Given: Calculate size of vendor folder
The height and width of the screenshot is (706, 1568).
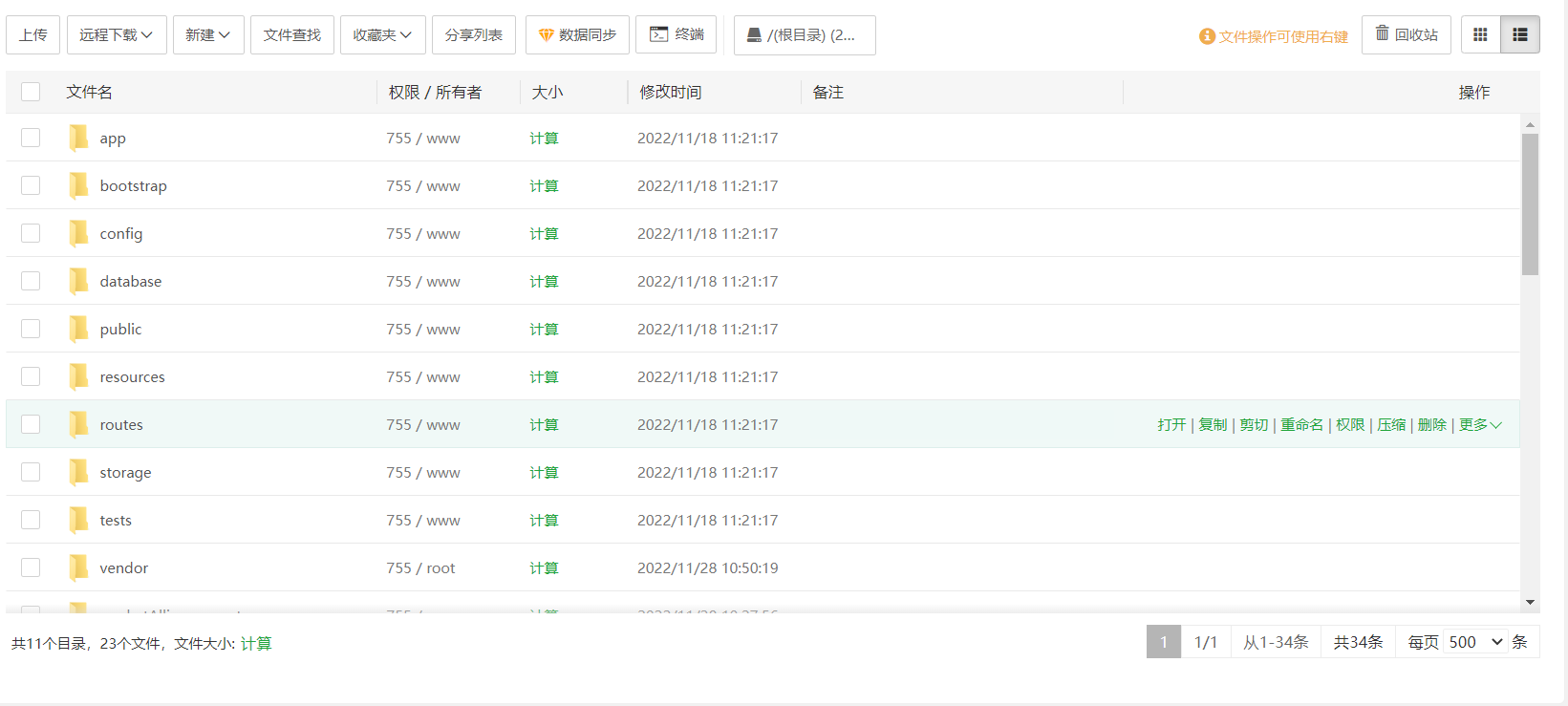Looking at the screenshot, I should [x=544, y=567].
